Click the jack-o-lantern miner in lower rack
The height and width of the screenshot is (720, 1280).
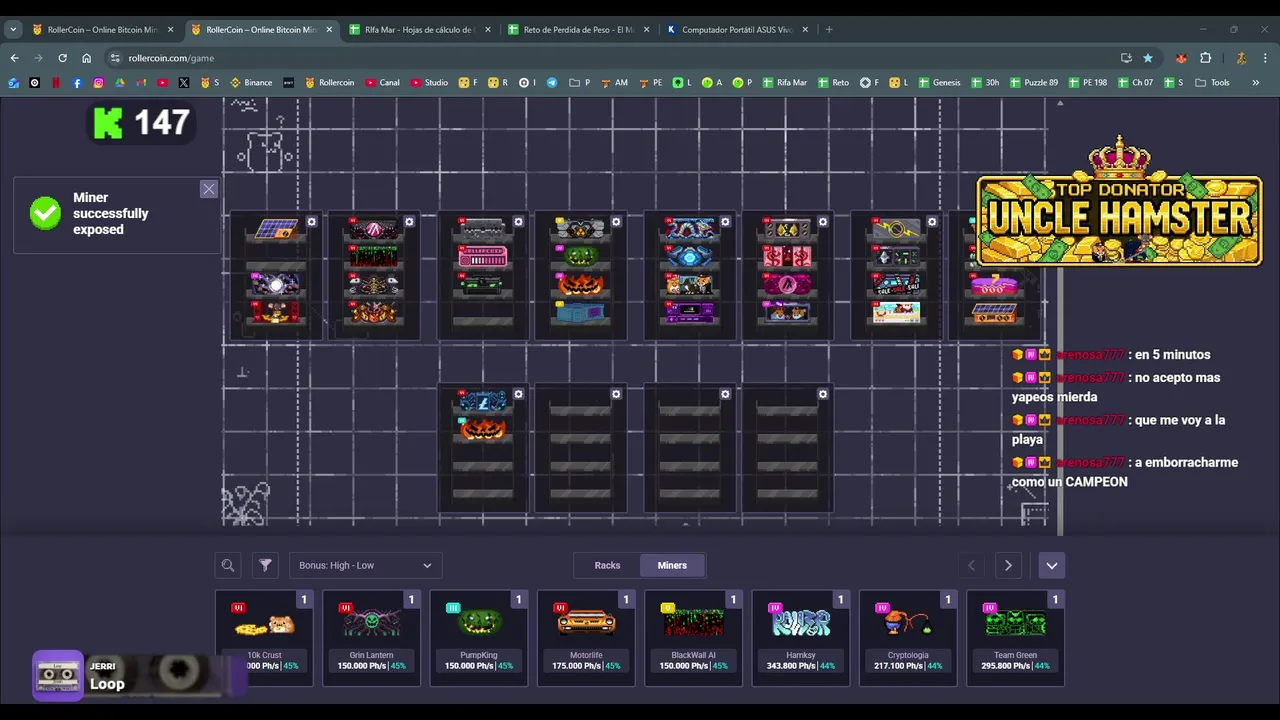(x=482, y=430)
